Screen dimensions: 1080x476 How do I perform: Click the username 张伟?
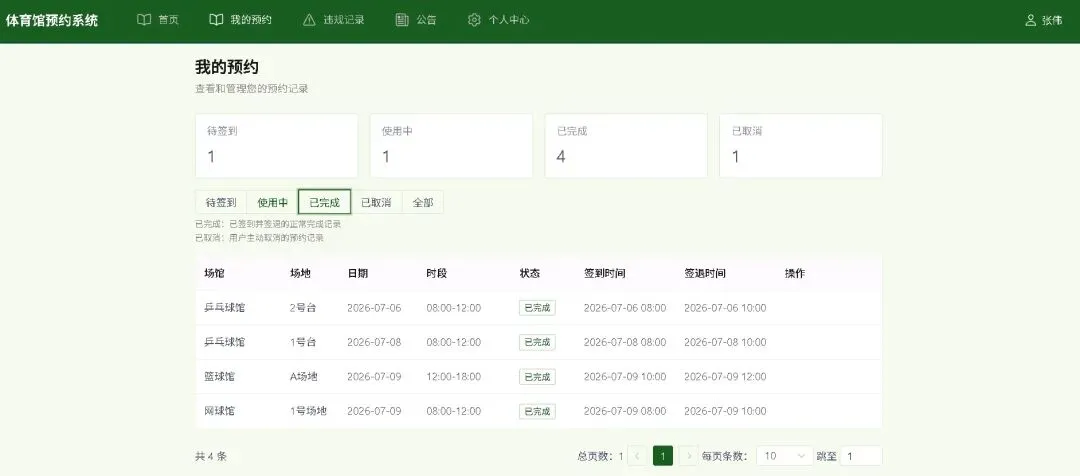click(x=1052, y=21)
